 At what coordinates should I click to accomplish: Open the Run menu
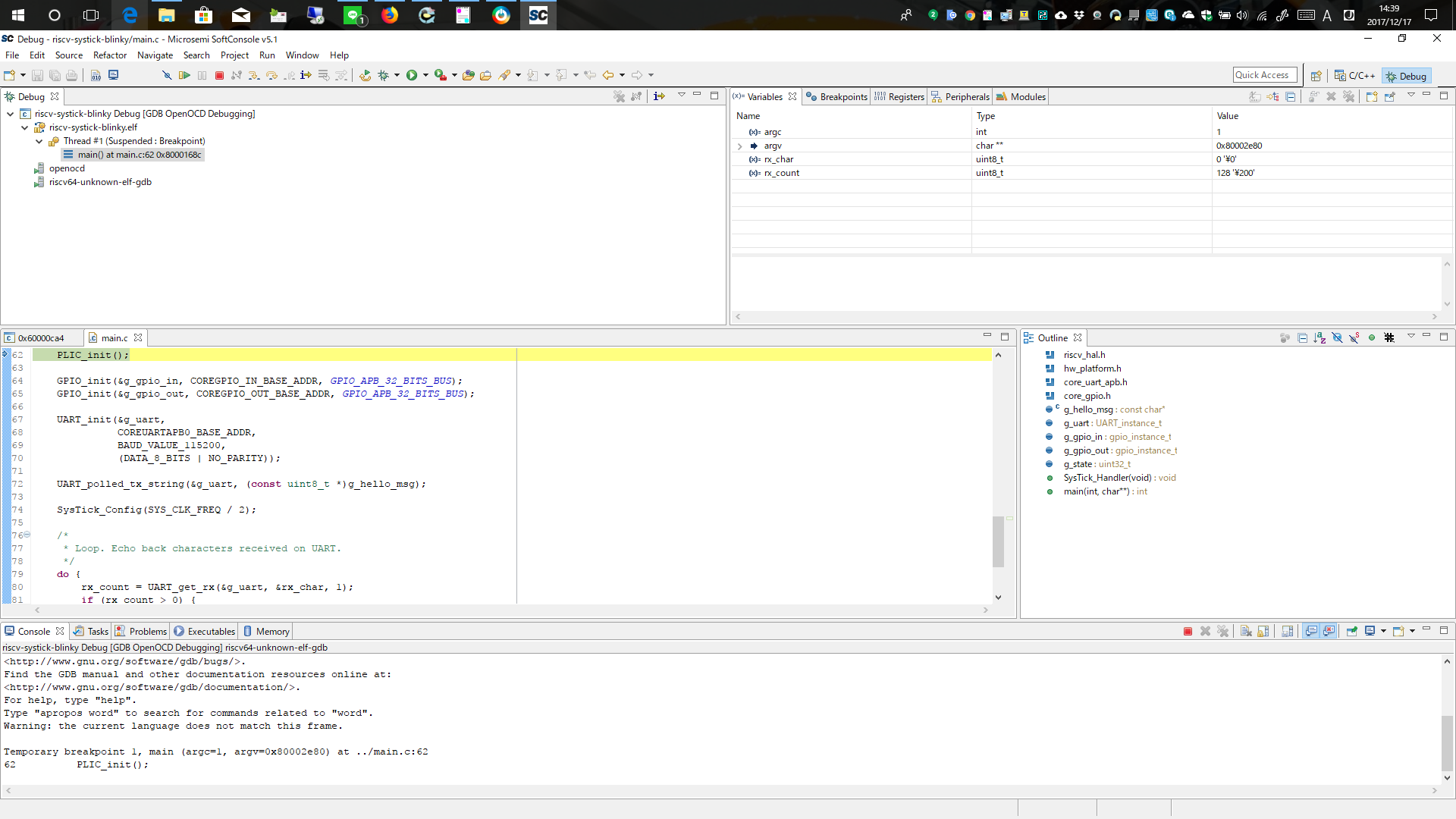267,55
